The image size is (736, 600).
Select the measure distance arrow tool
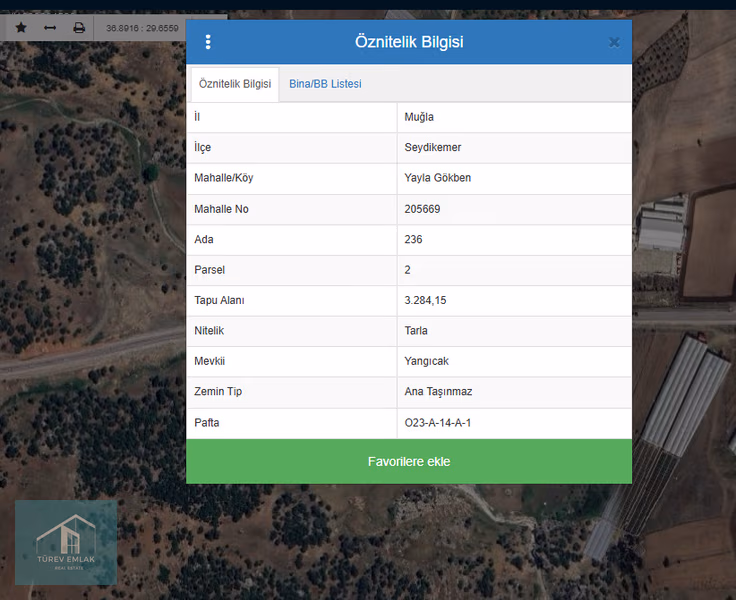click(x=50, y=28)
